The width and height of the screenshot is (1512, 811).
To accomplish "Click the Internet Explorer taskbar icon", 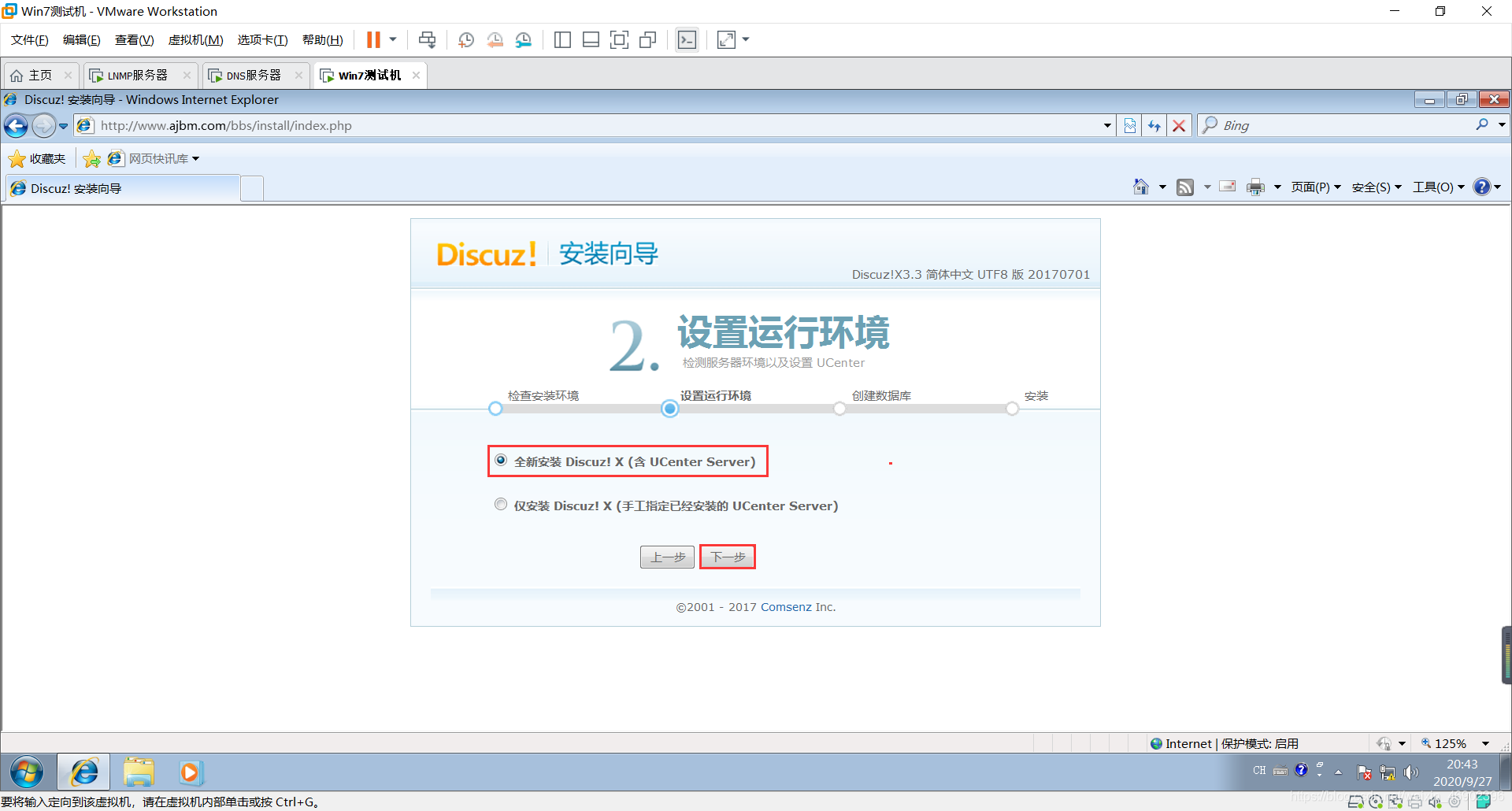I will tap(83, 772).
